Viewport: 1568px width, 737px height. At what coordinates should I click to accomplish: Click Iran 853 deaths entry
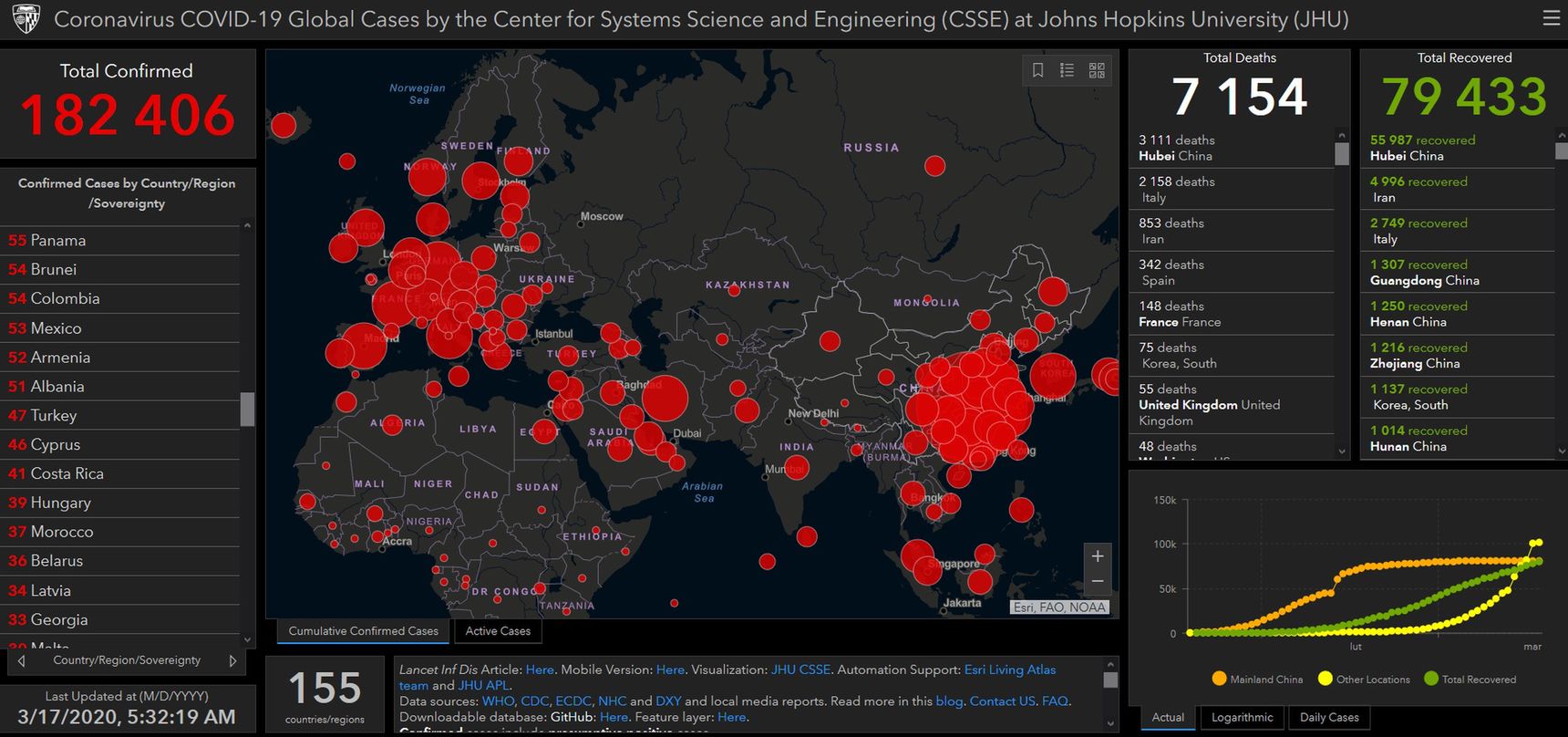1232,231
